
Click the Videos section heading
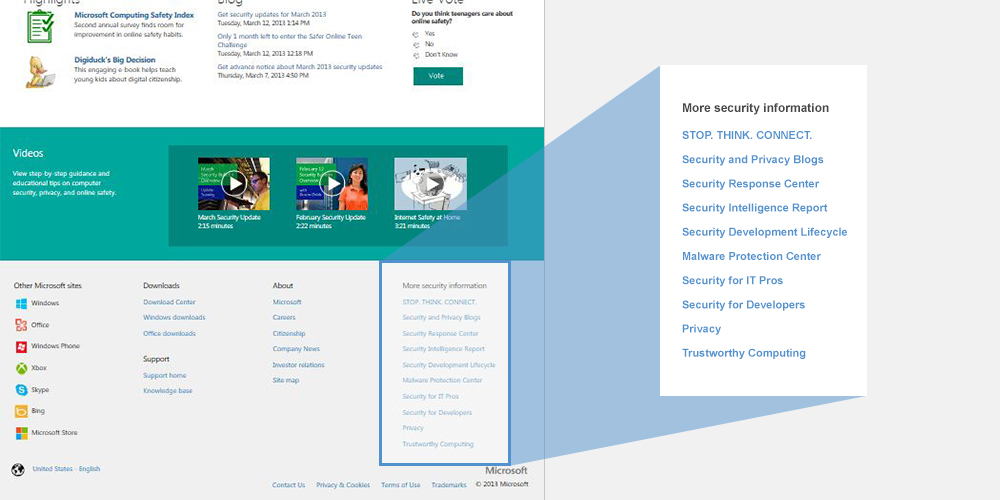tap(28, 154)
